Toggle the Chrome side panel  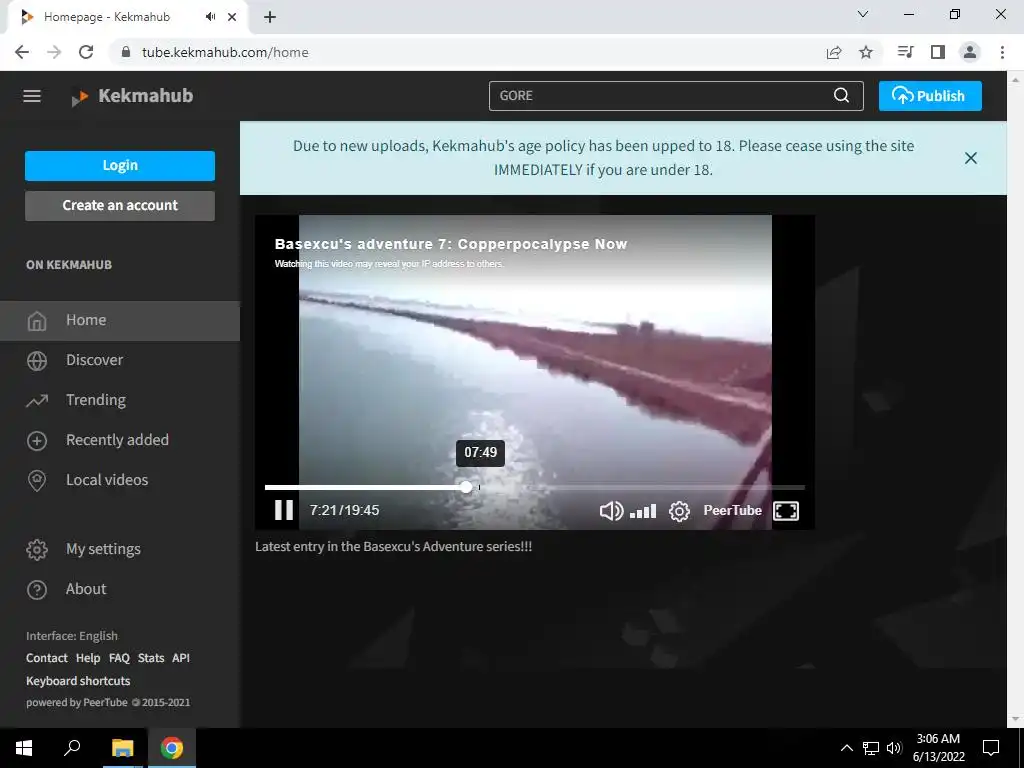(x=938, y=52)
